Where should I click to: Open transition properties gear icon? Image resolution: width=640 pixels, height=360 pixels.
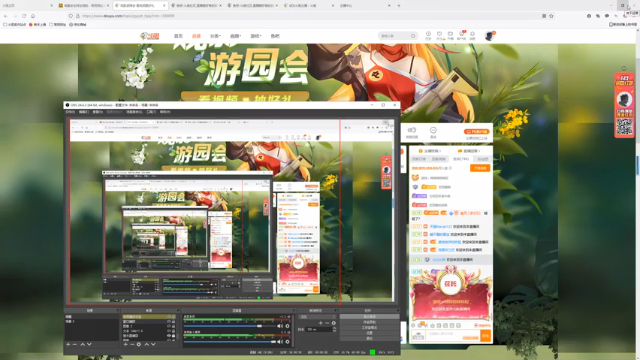pyautogui.click(x=334, y=323)
